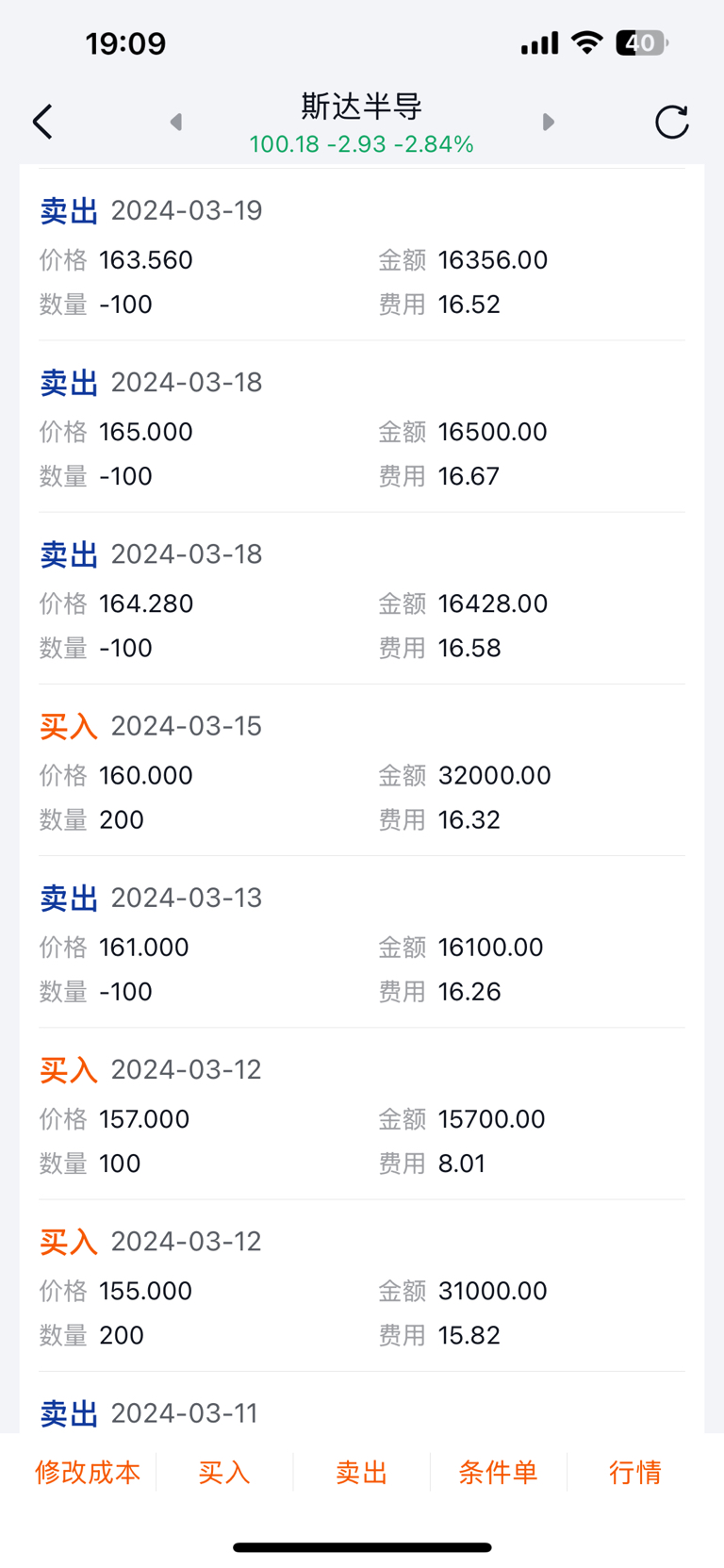Tap the 100.18 -2.93 -2.84% price line
The image size is (724, 1568).
pyautogui.click(x=362, y=144)
